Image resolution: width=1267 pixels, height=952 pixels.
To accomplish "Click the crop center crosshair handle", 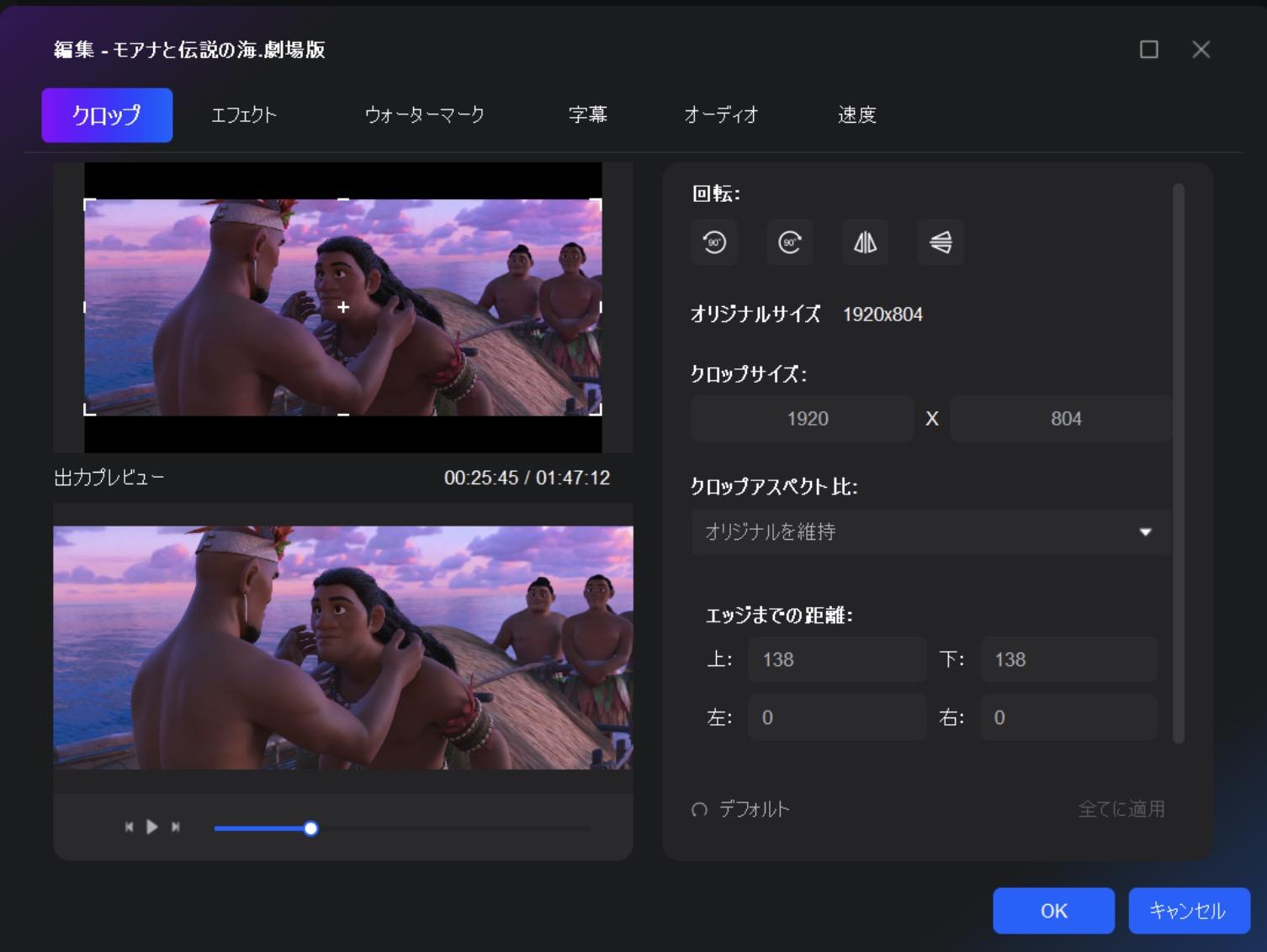I will point(343,308).
